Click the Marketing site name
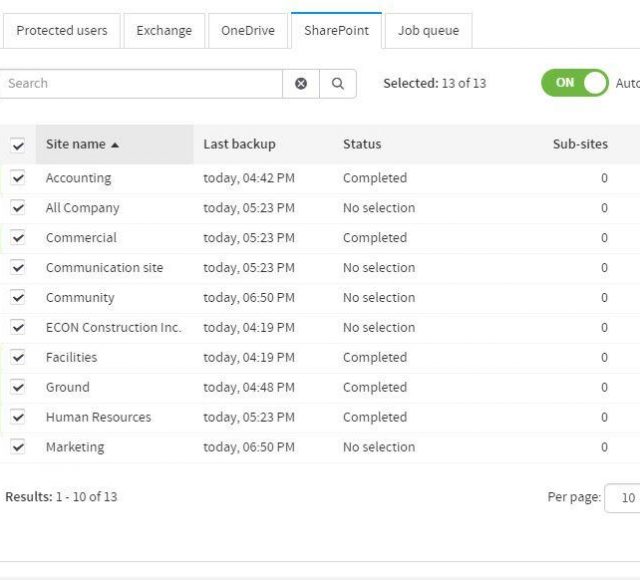640x580 pixels. (75, 447)
